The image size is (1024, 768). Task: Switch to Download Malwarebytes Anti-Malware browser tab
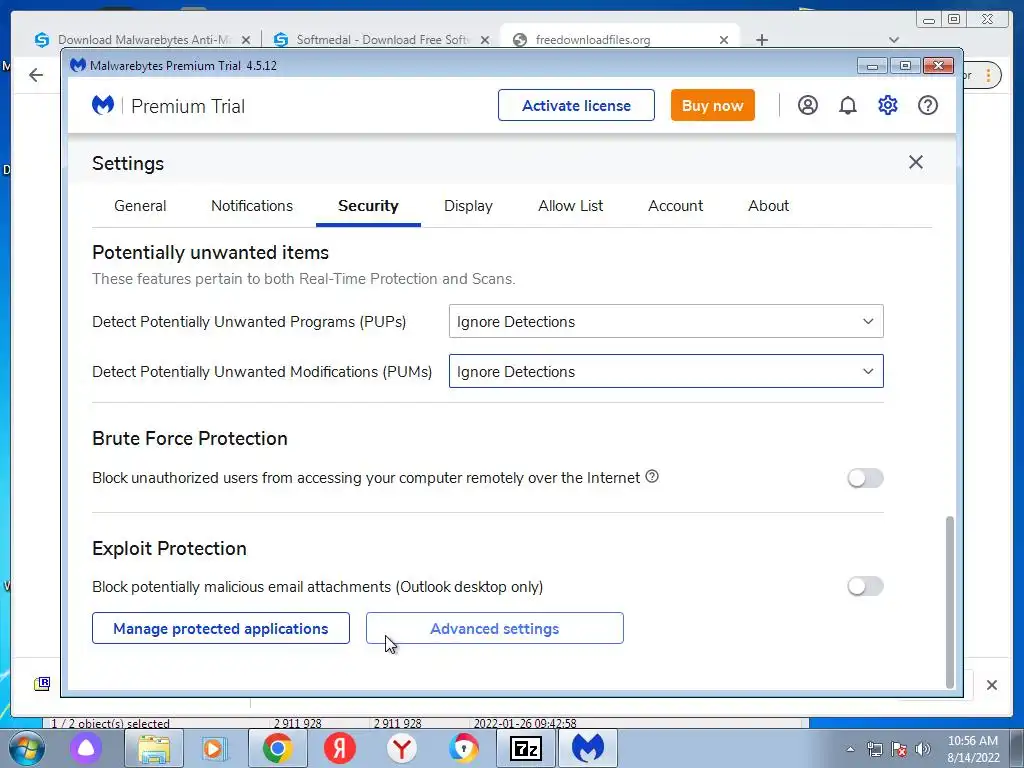tap(144, 40)
